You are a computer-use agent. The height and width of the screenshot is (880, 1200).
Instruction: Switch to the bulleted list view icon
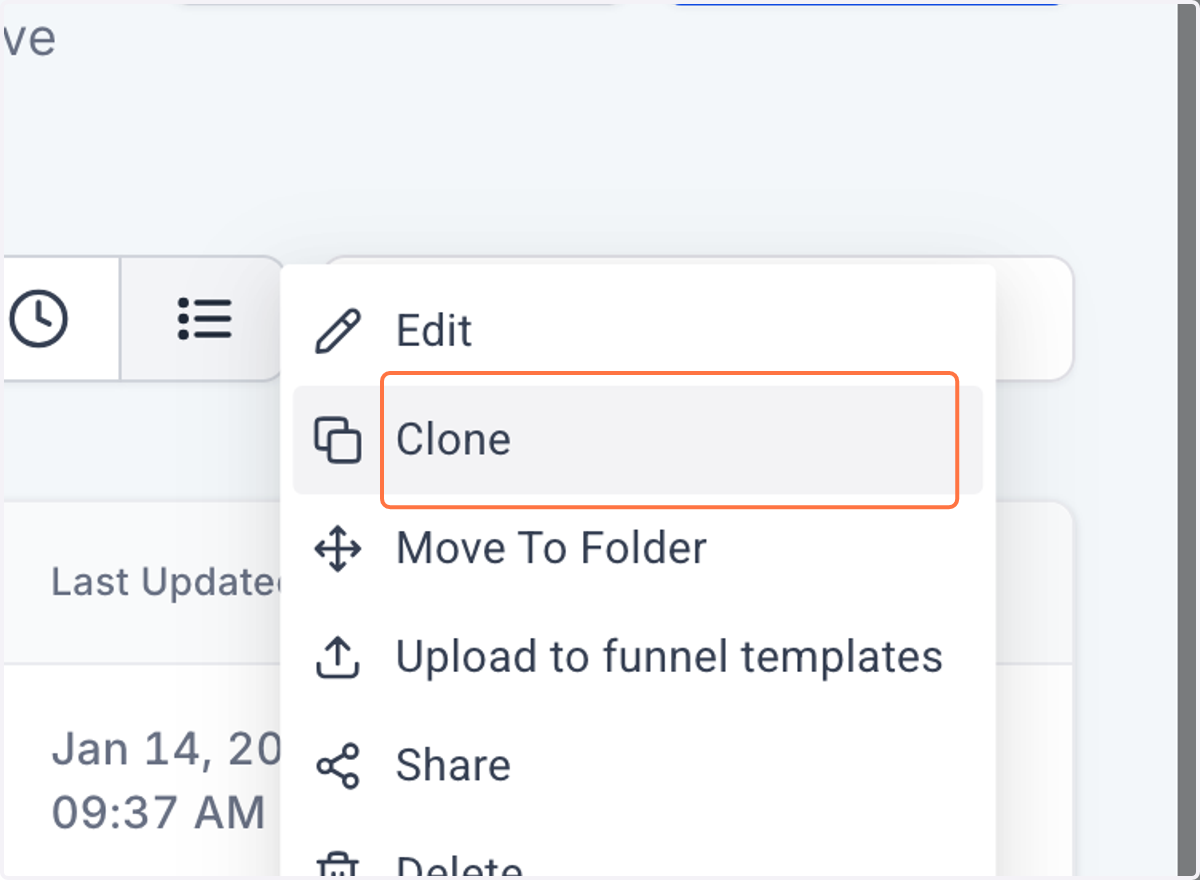(x=204, y=319)
